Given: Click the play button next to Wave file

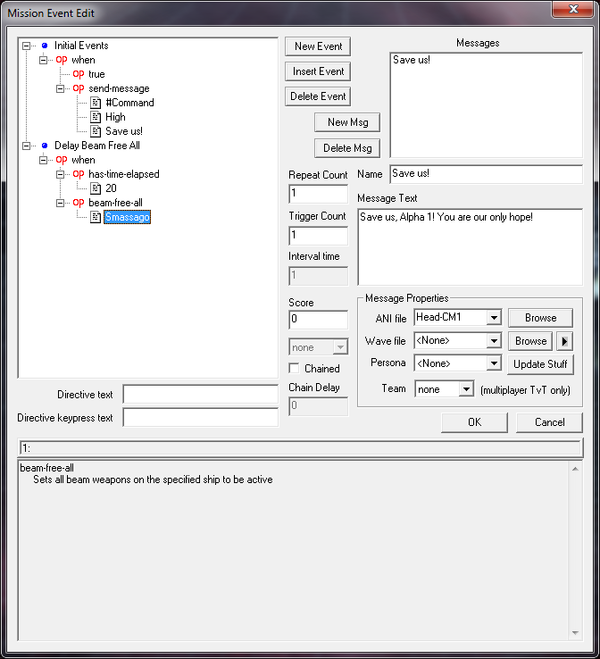Looking at the screenshot, I should coord(565,341).
